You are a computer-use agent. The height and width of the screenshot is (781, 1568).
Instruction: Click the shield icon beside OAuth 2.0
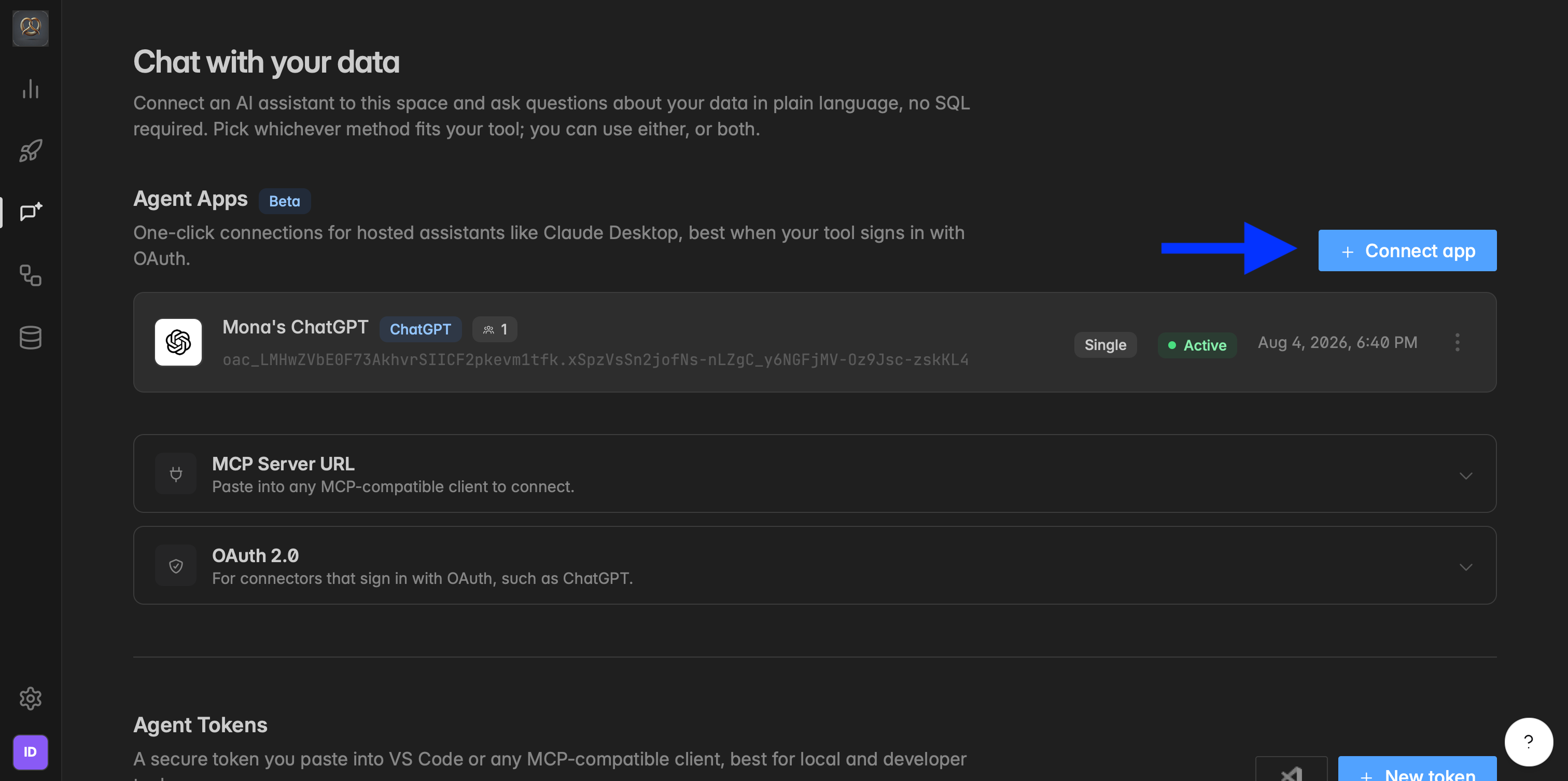click(x=176, y=565)
